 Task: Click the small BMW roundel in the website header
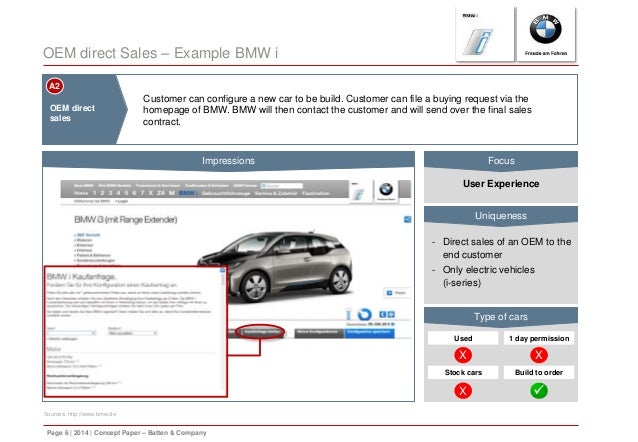(386, 190)
